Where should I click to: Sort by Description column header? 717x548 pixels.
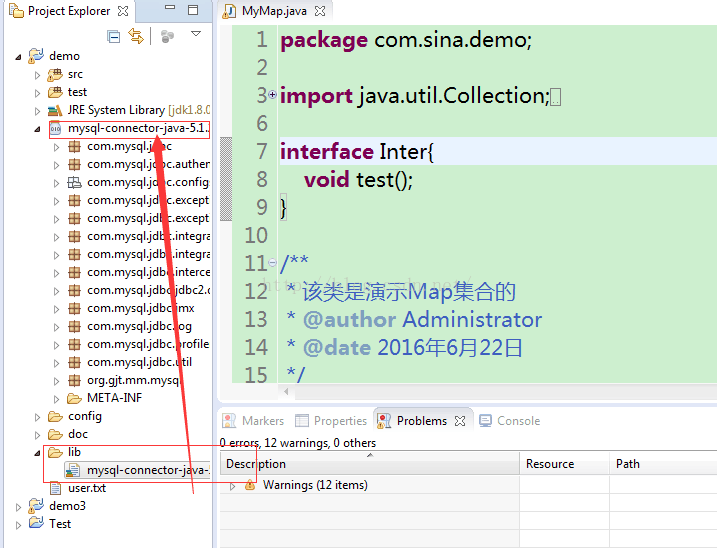pos(369,464)
